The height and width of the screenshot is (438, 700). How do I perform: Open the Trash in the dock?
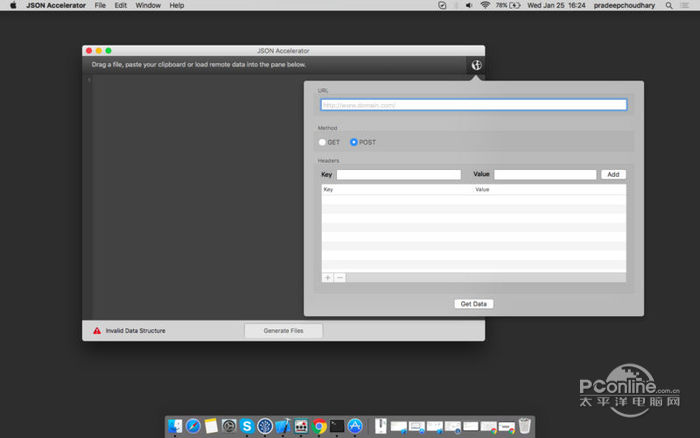(525, 426)
